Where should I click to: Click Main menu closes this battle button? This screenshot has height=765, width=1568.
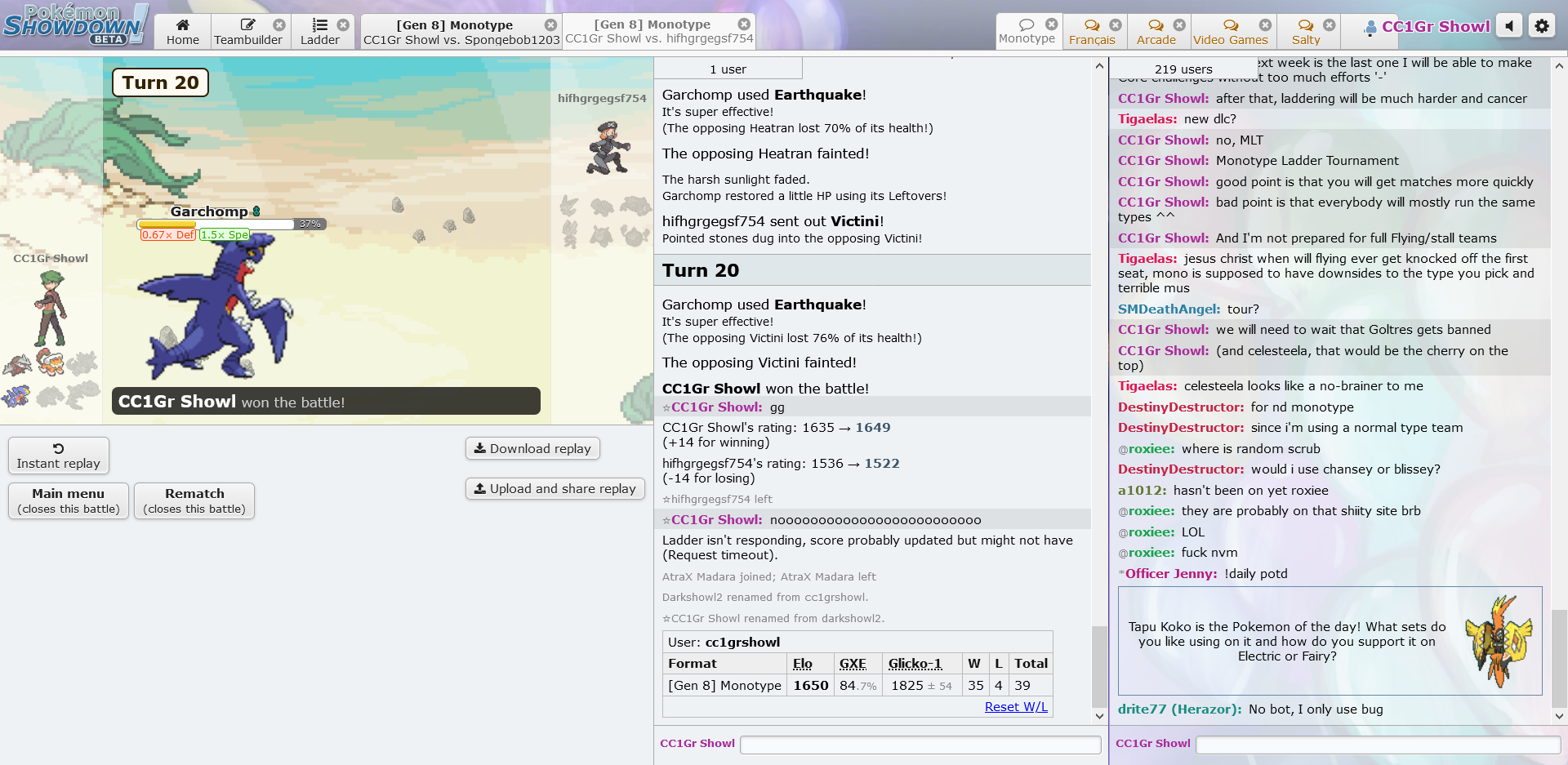(x=69, y=500)
